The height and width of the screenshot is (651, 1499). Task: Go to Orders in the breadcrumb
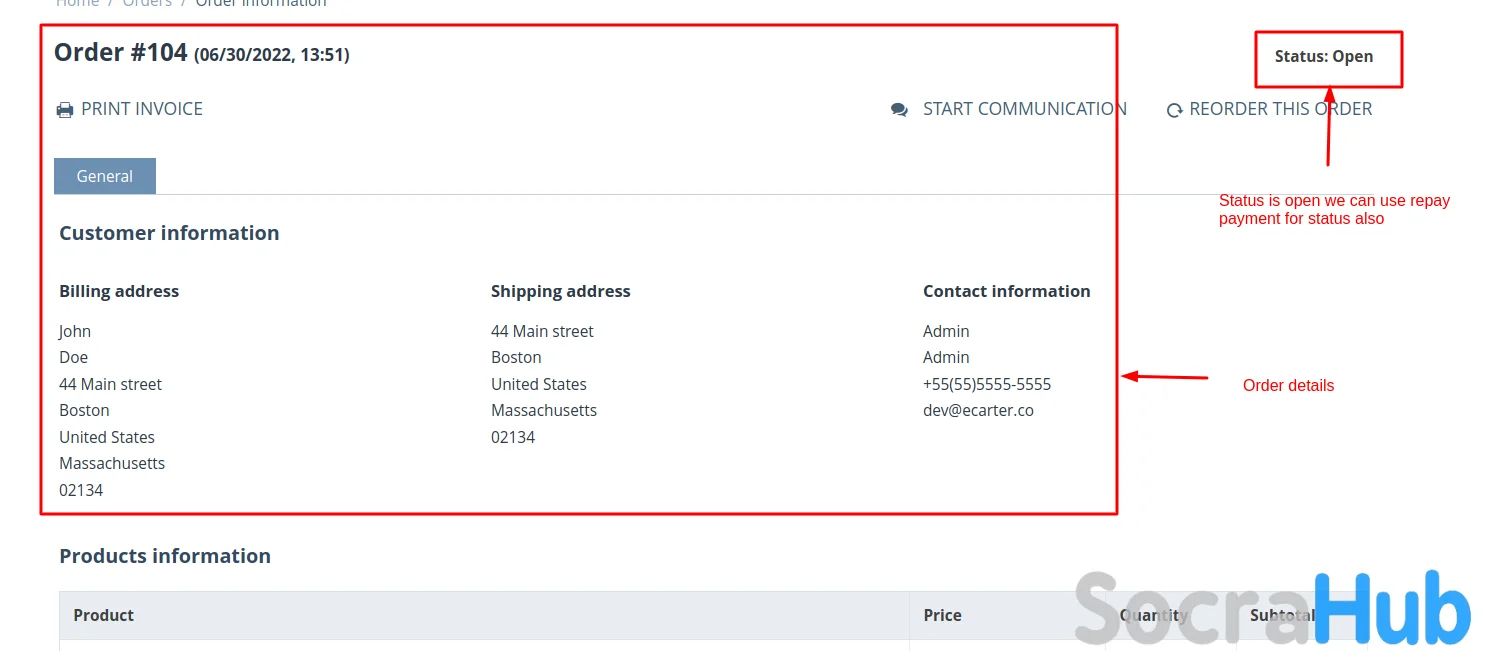[x=147, y=3]
